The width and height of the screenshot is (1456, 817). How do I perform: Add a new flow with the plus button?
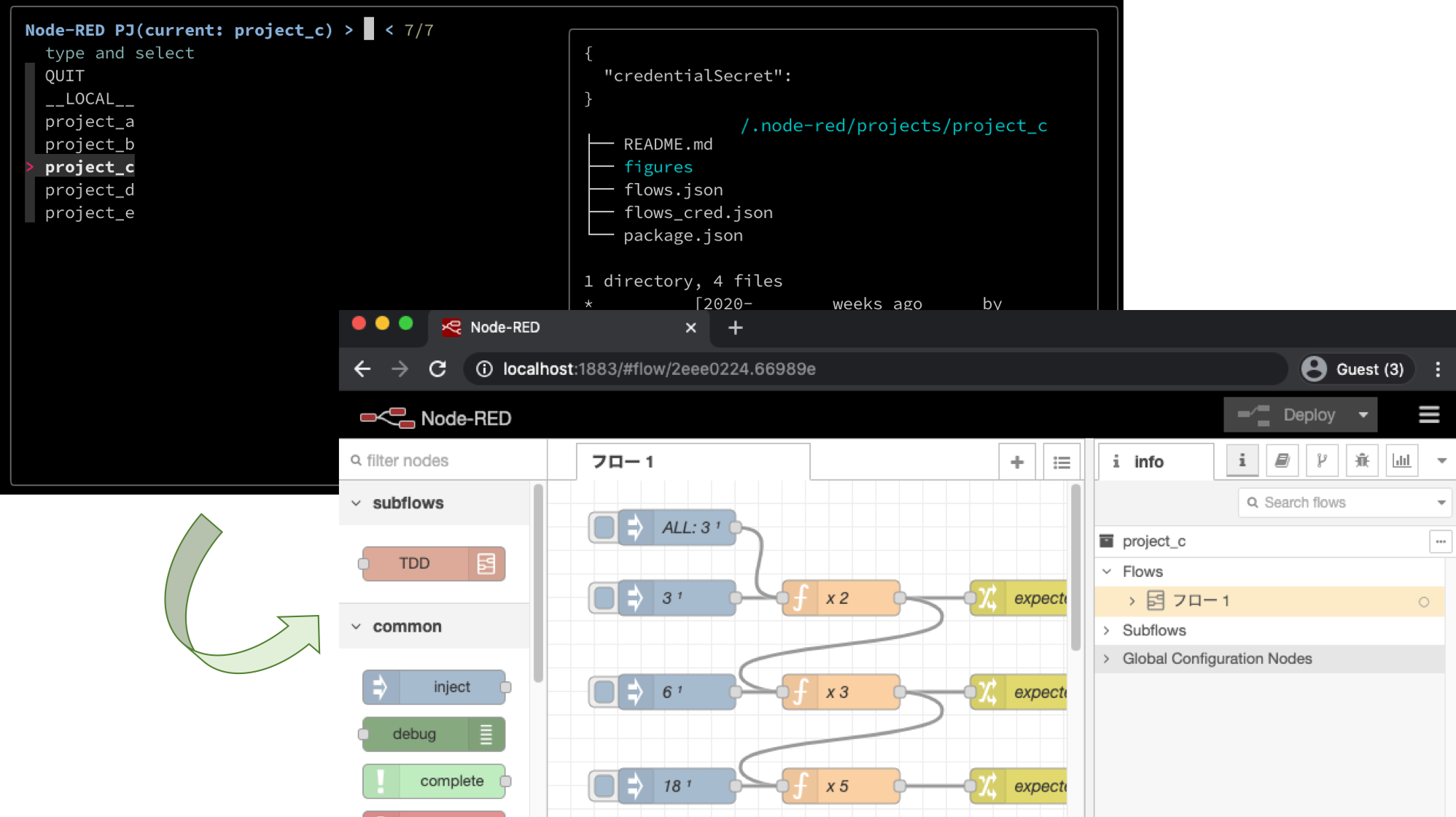pyautogui.click(x=1016, y=461)
